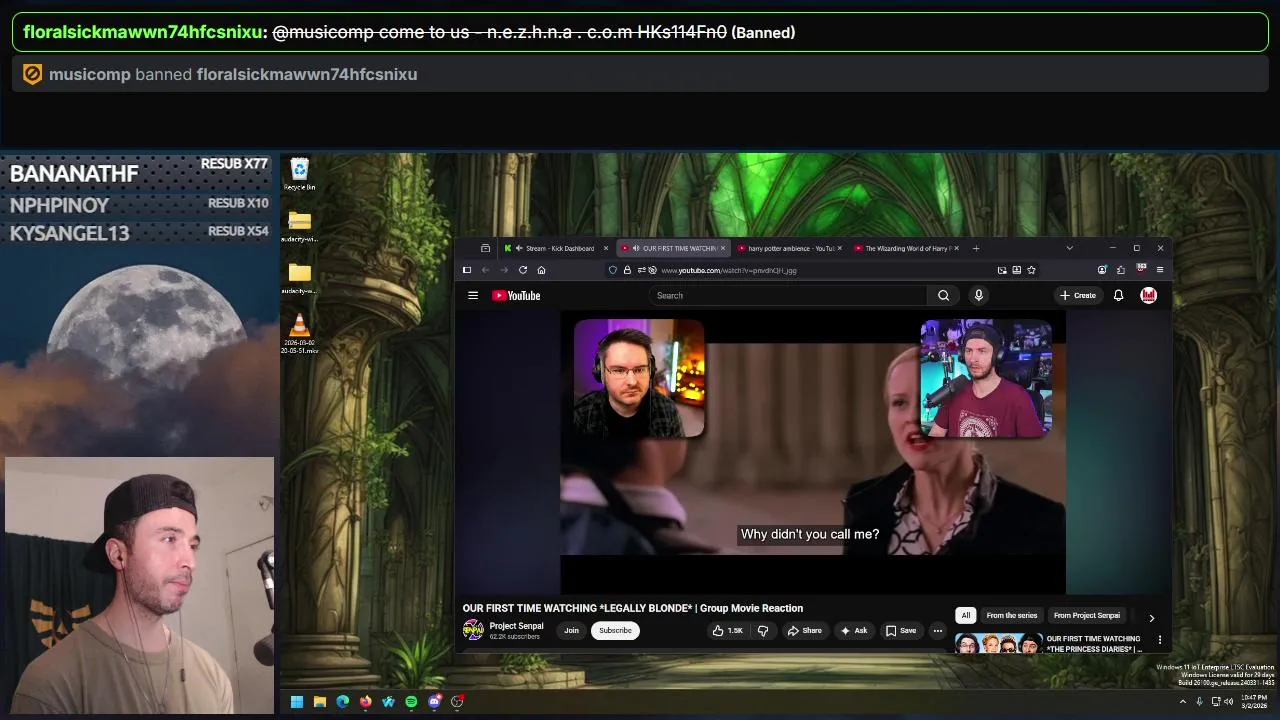This screenshot has width=1280, height=720.
Task: Open options for the Princess Diaries suggestion
Action: 1160,640
